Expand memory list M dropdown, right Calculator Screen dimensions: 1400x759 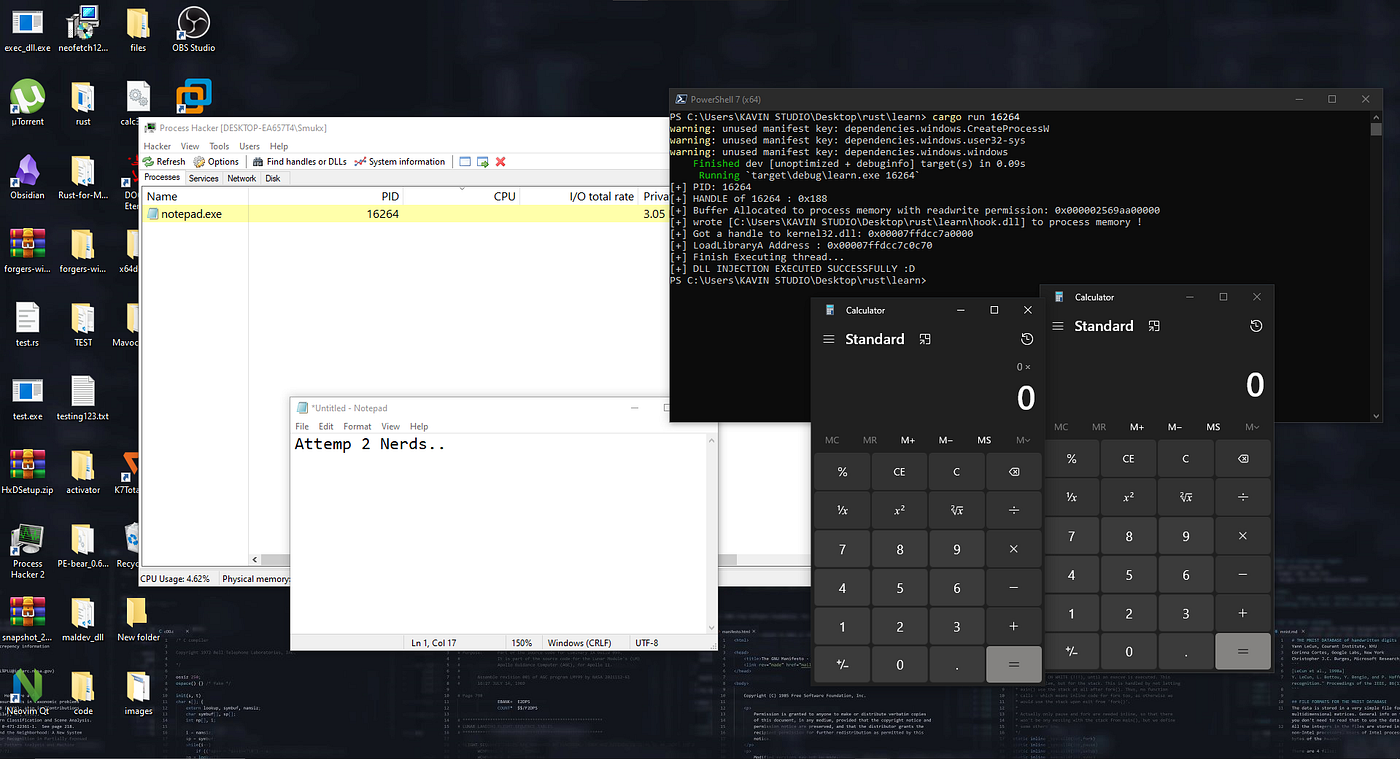pos(1252,427)
